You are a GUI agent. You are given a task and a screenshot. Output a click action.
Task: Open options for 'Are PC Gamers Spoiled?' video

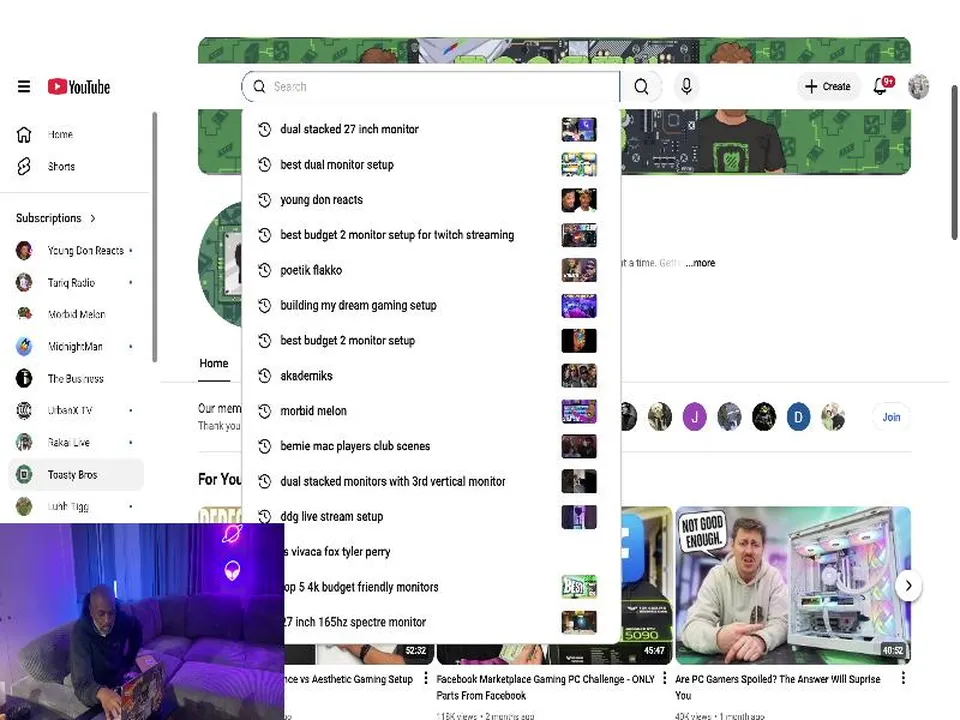tap(903, 678)
